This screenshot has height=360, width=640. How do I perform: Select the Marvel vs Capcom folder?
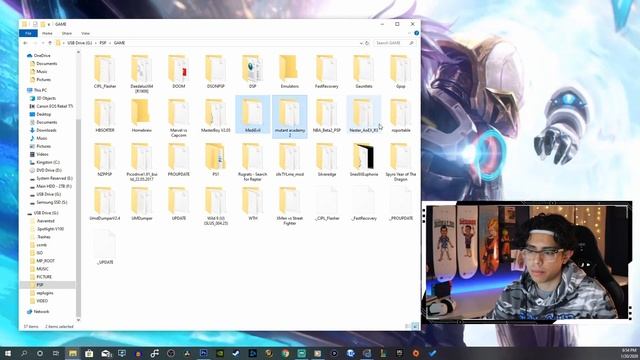[x=178, y=118]
